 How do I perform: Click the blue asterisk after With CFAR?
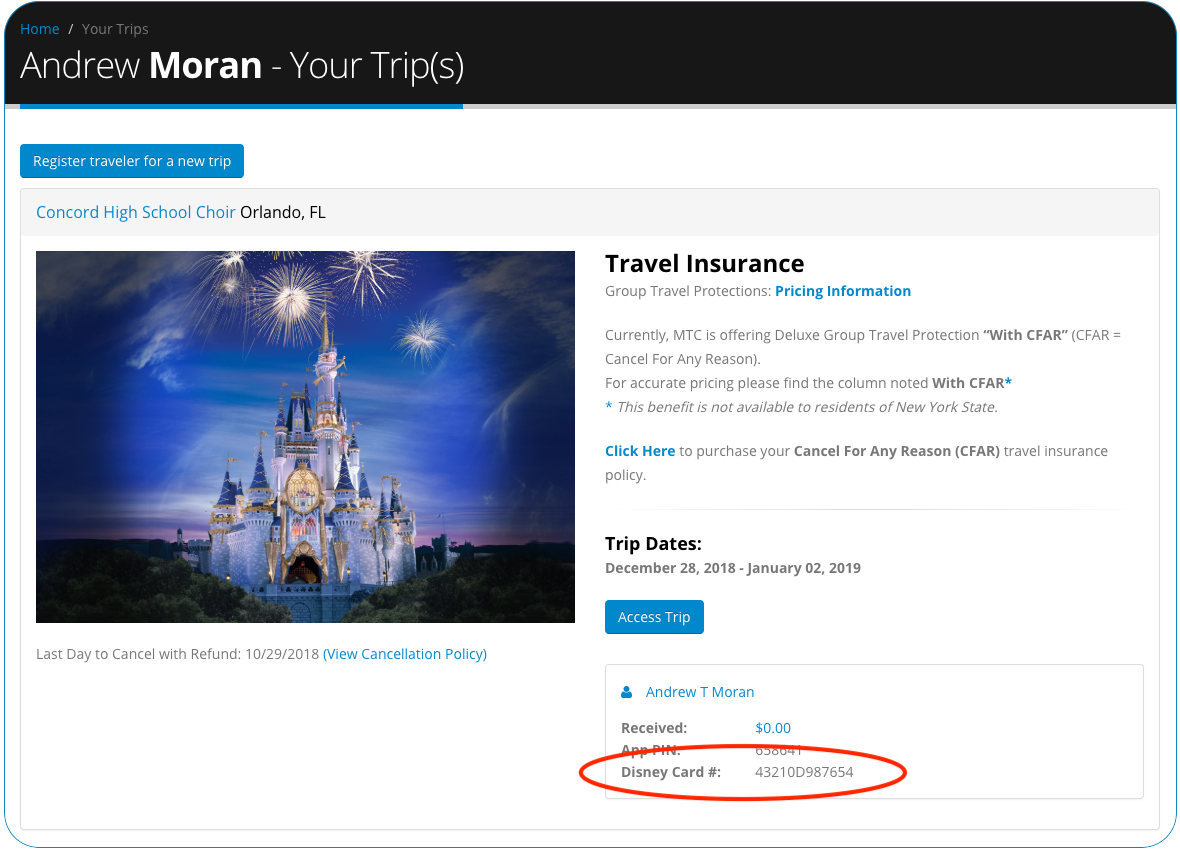click(1009, 383)
